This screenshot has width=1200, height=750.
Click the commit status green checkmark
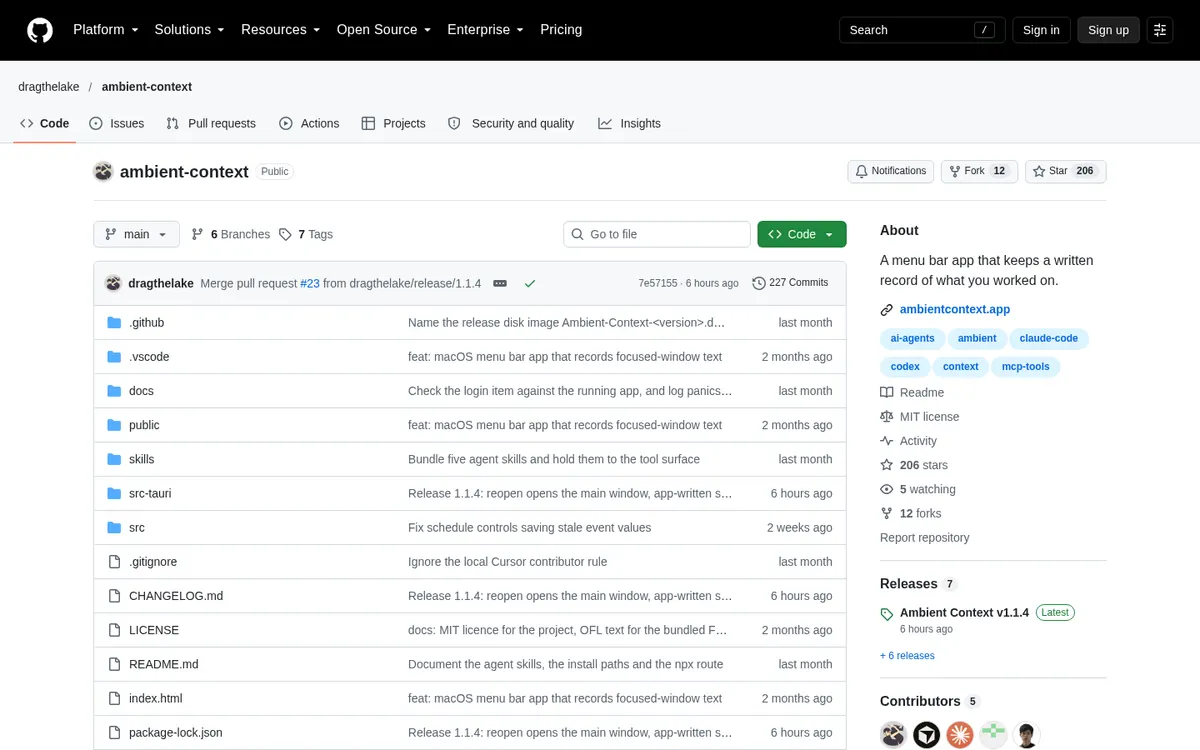(530, 283)
